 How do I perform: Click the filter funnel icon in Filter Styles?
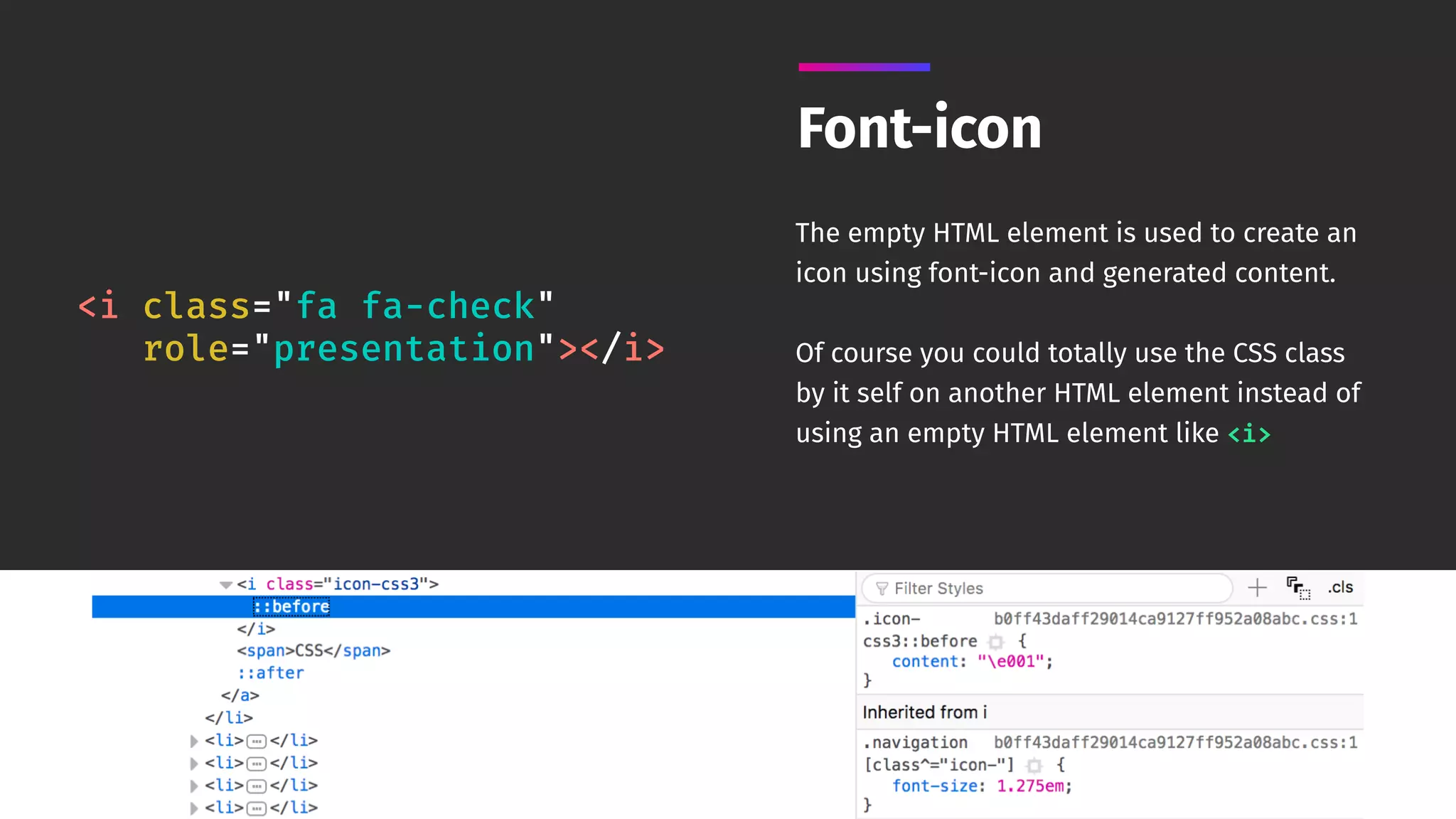pyautogui.click(x=882, y=589)
